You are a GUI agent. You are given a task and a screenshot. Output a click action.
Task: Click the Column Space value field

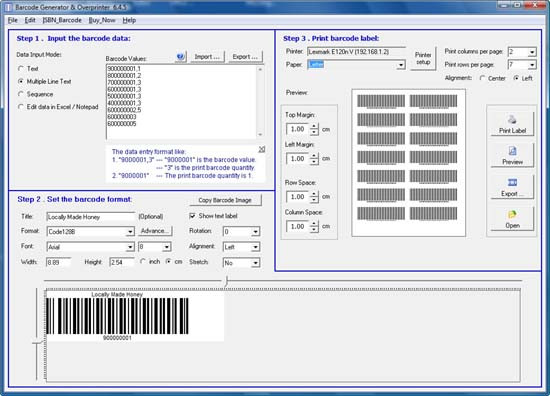pos(298,226)
